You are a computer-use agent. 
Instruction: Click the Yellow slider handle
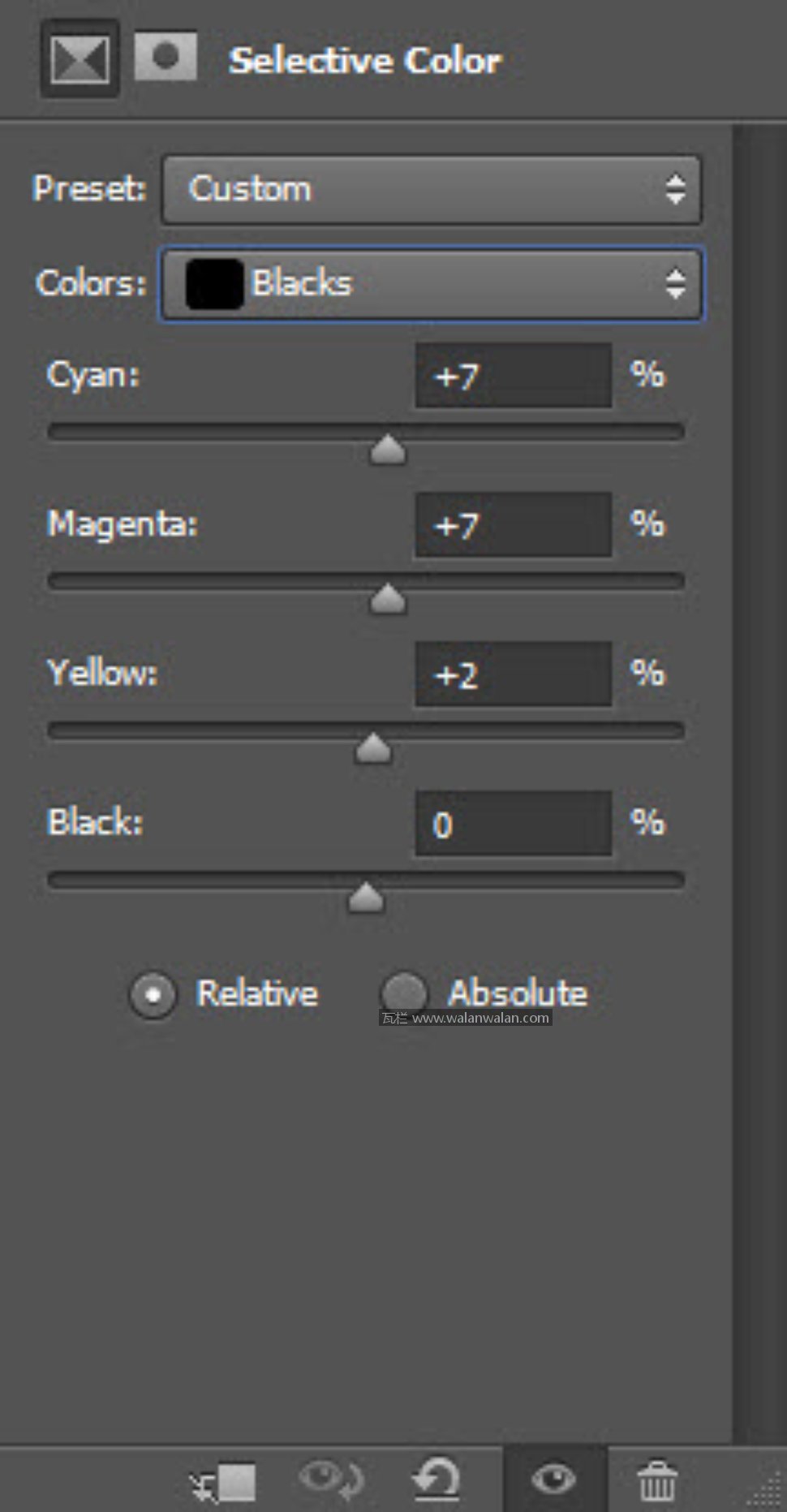click(x=373, y=749)
